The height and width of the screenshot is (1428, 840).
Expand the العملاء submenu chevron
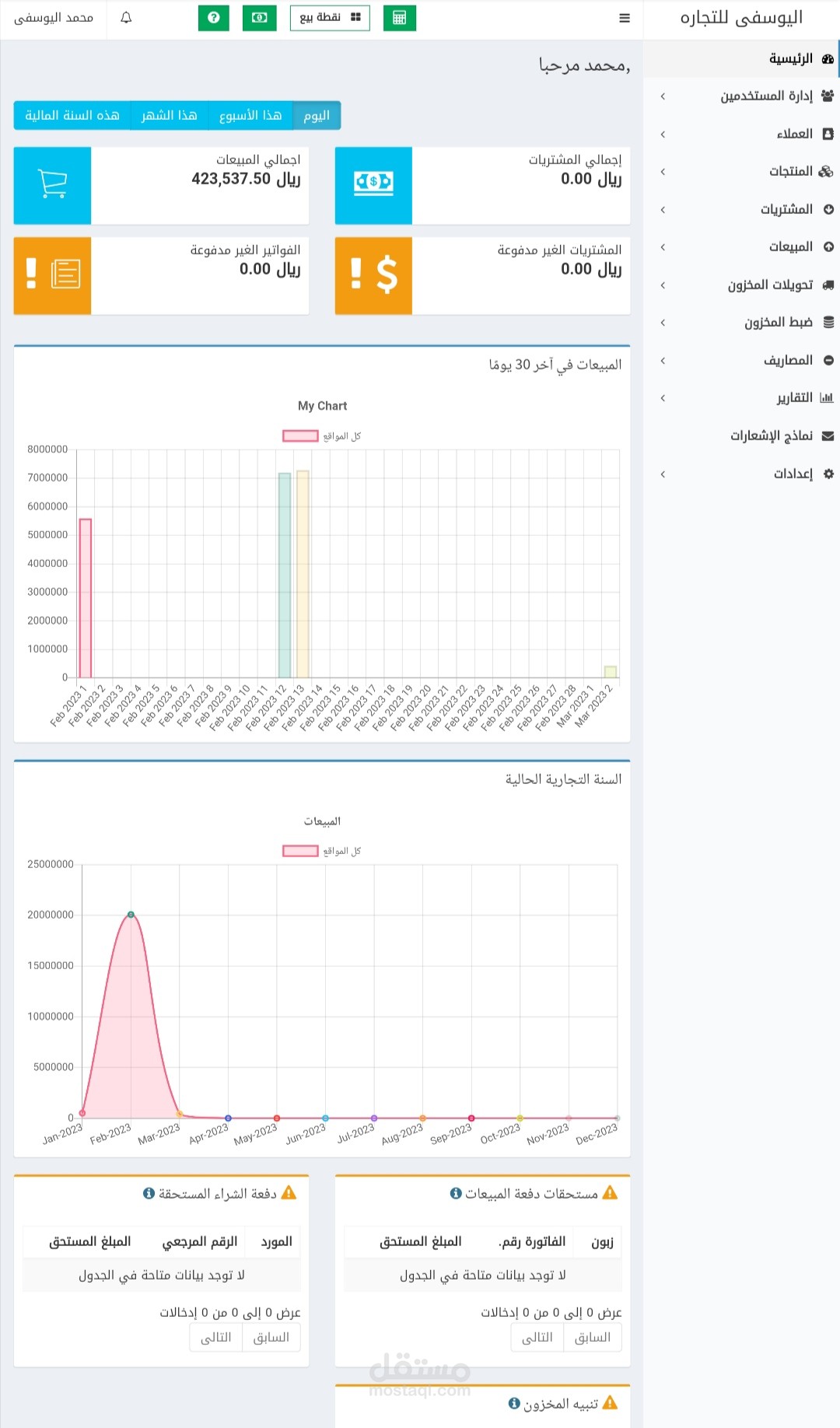pyautogui.click(x=663, y=134)
